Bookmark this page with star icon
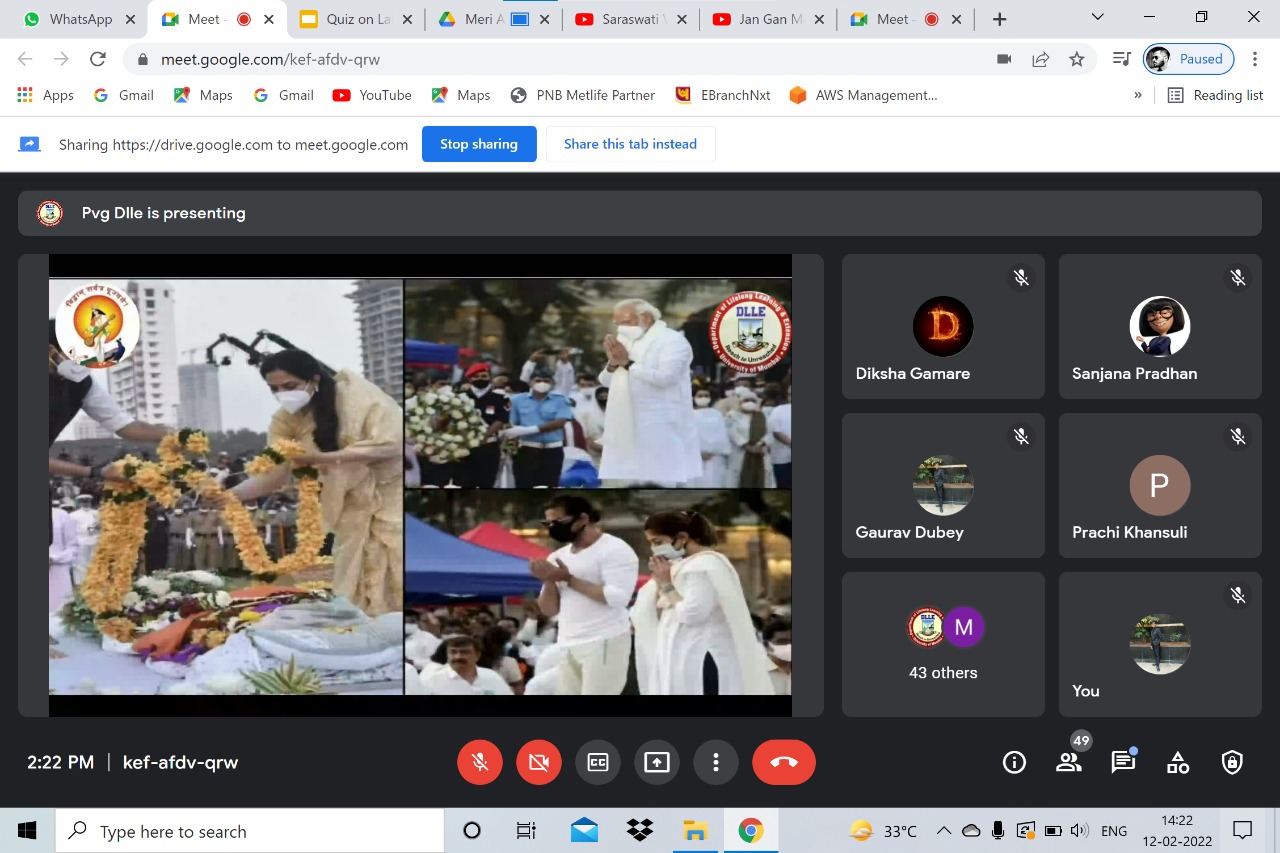 coord(1077,59)
